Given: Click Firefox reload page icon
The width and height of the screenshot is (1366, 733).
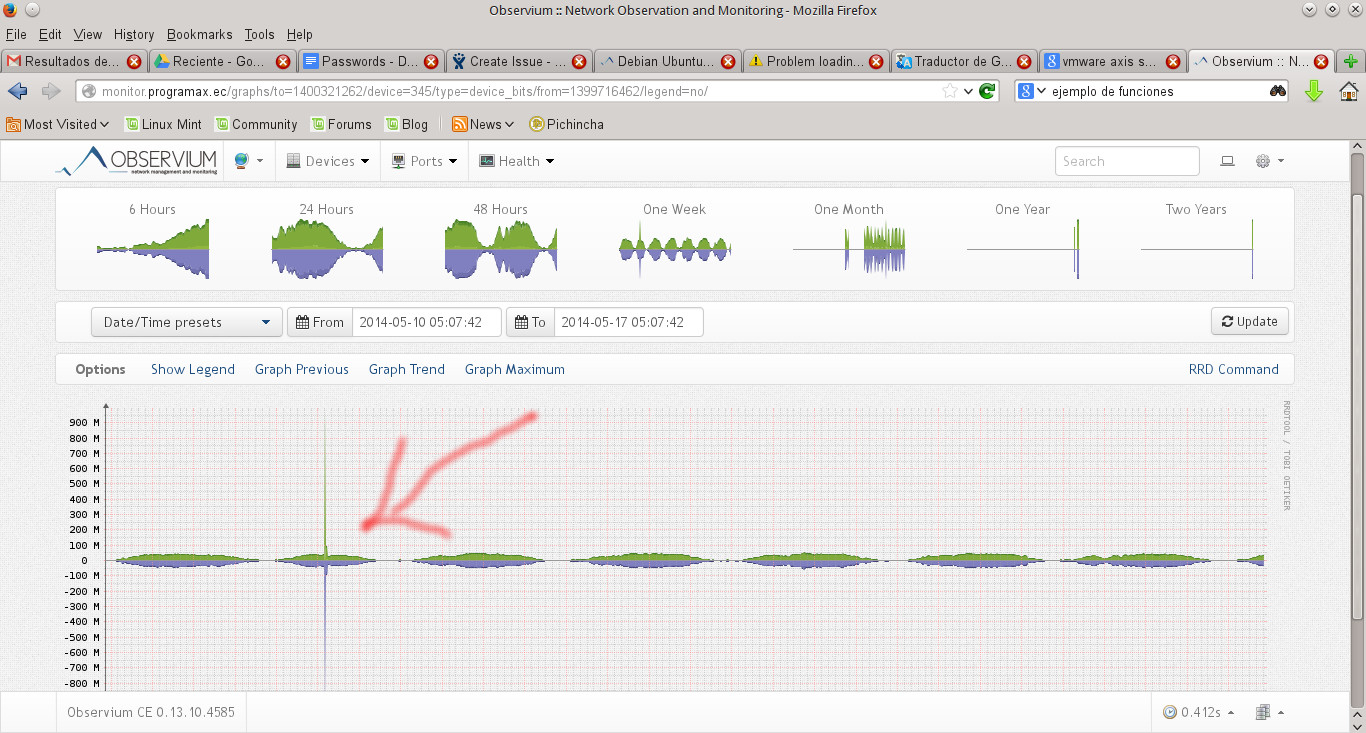Looking at the screenshot, I should pyautogui.click(x=987, y=91).
